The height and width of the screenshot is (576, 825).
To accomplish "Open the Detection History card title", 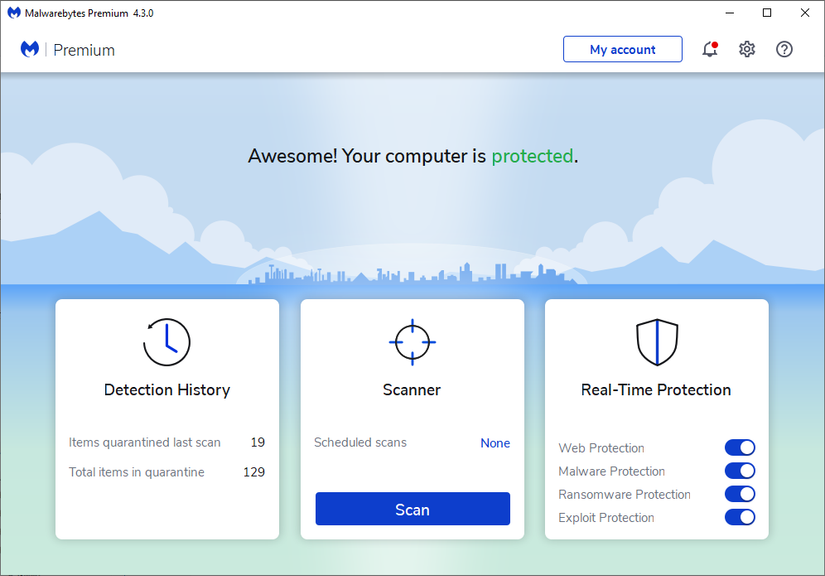I will pyautogui.click(x=166, y=389).
